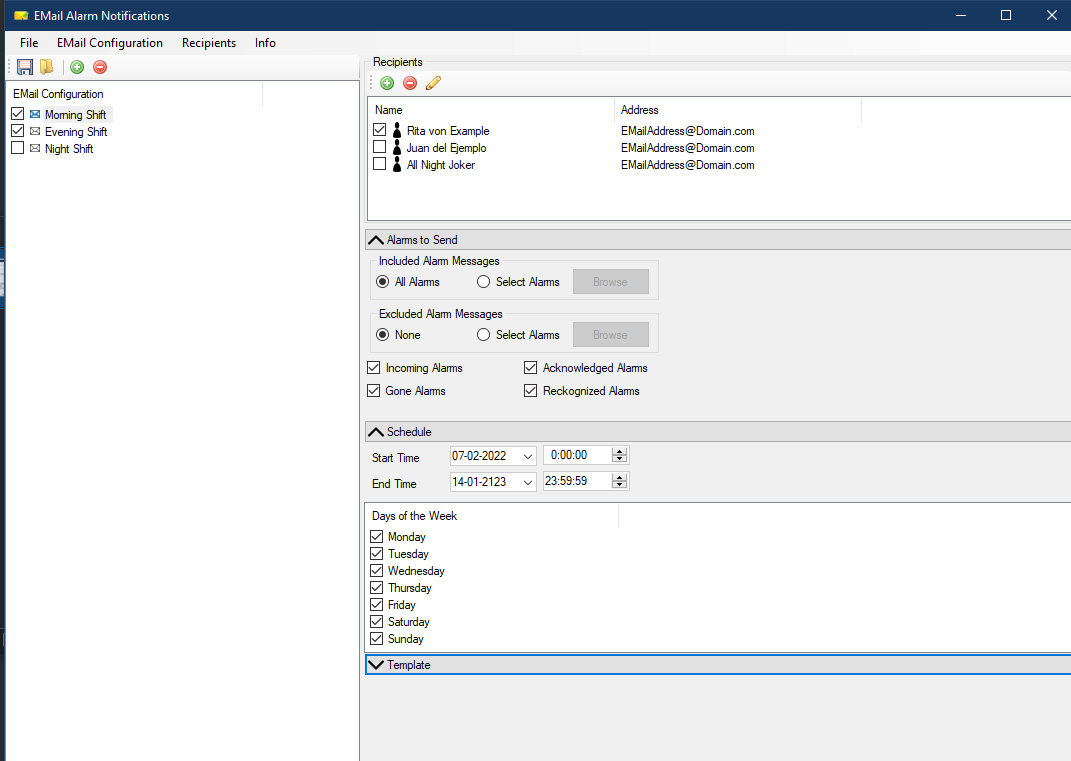Screen dimensions: 1071x761
Task: Expand the Template section
Action: click(x=376, y=664)
